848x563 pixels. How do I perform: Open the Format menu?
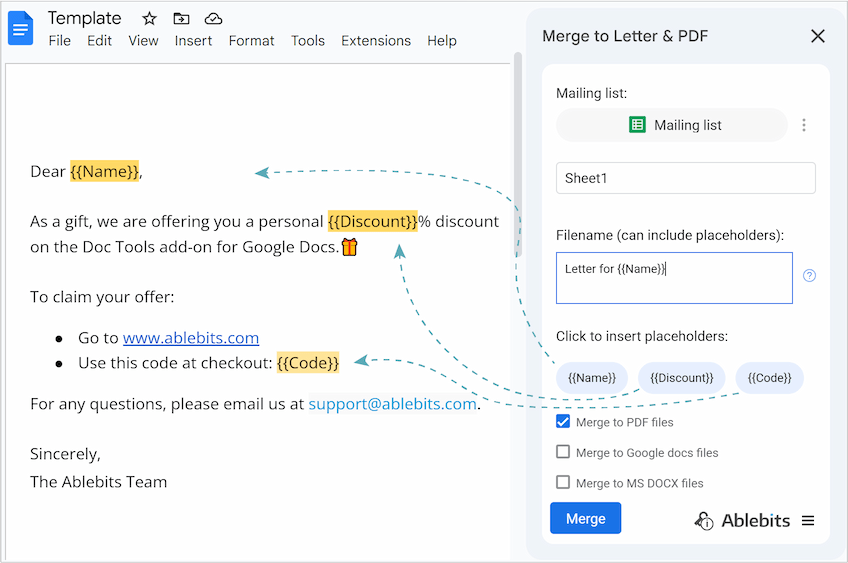coord(251,41)
